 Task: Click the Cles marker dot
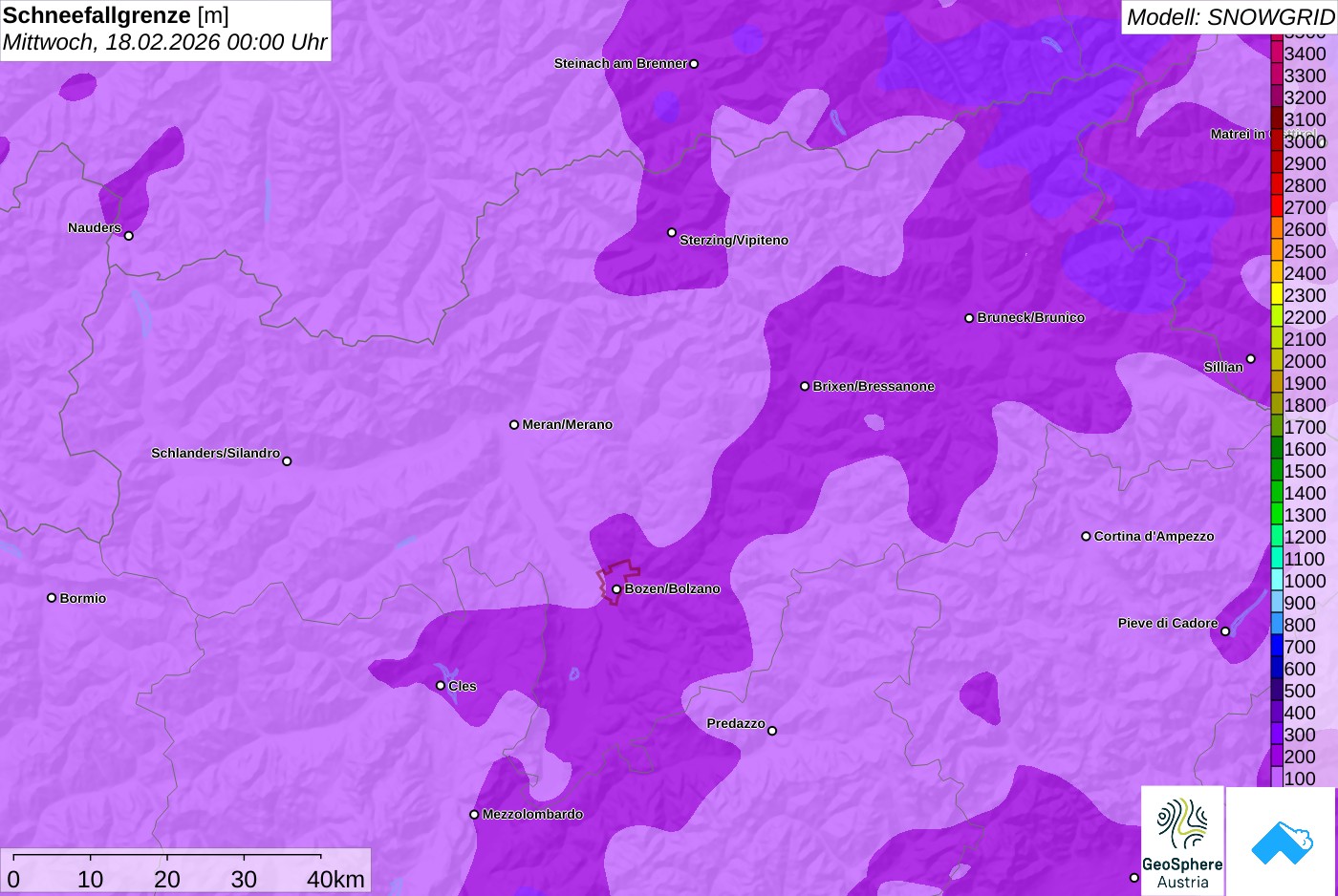(441, 685)
